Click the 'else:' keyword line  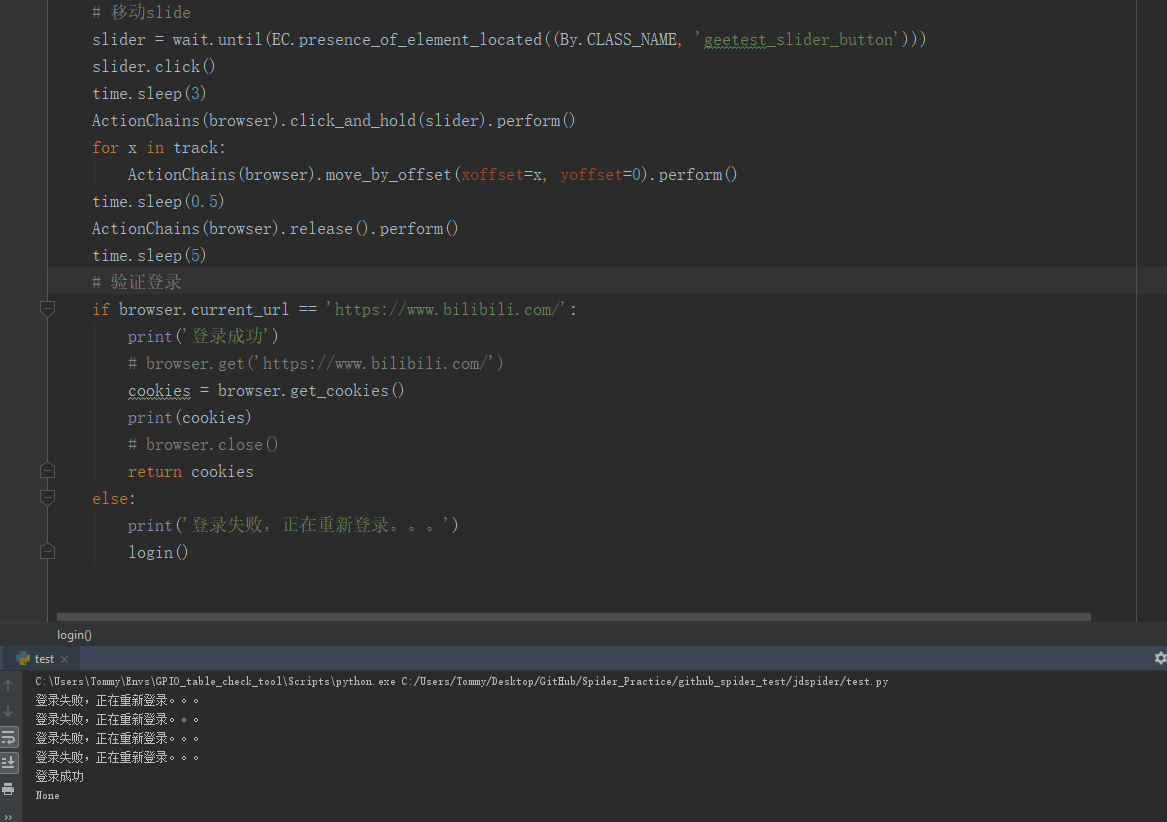114,498
